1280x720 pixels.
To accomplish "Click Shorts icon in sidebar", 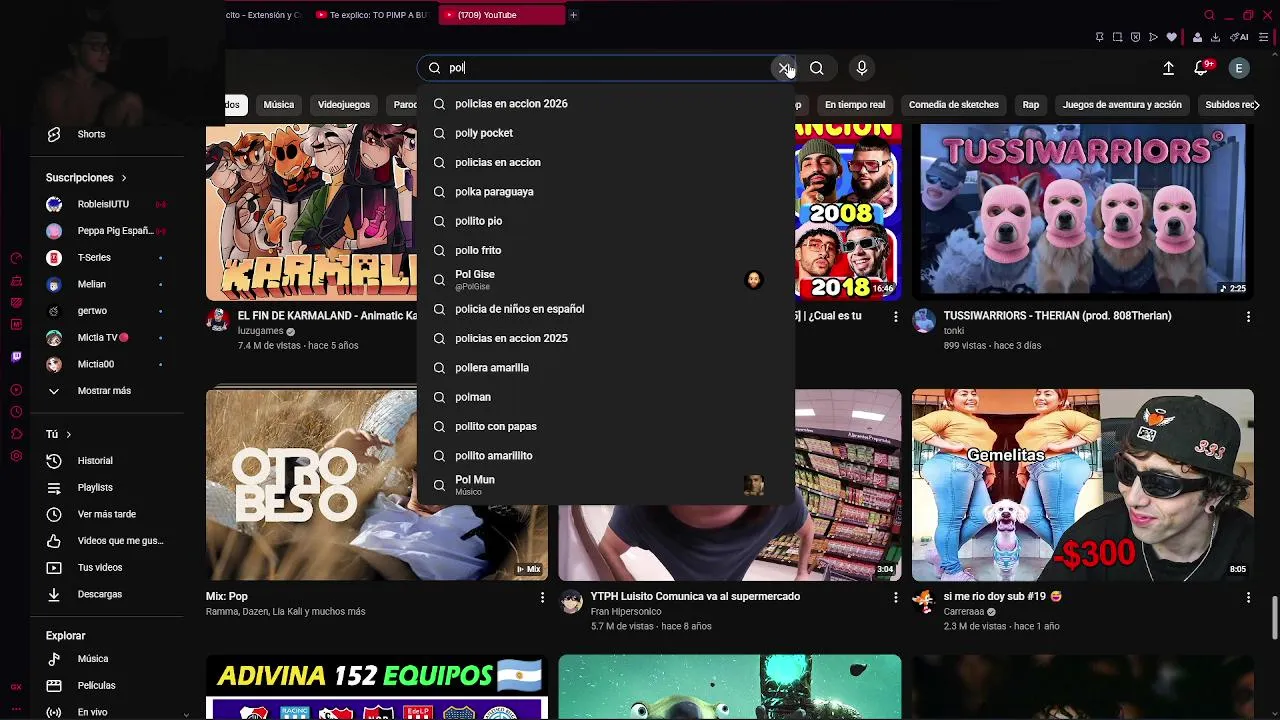I will (x=54, y=134).
